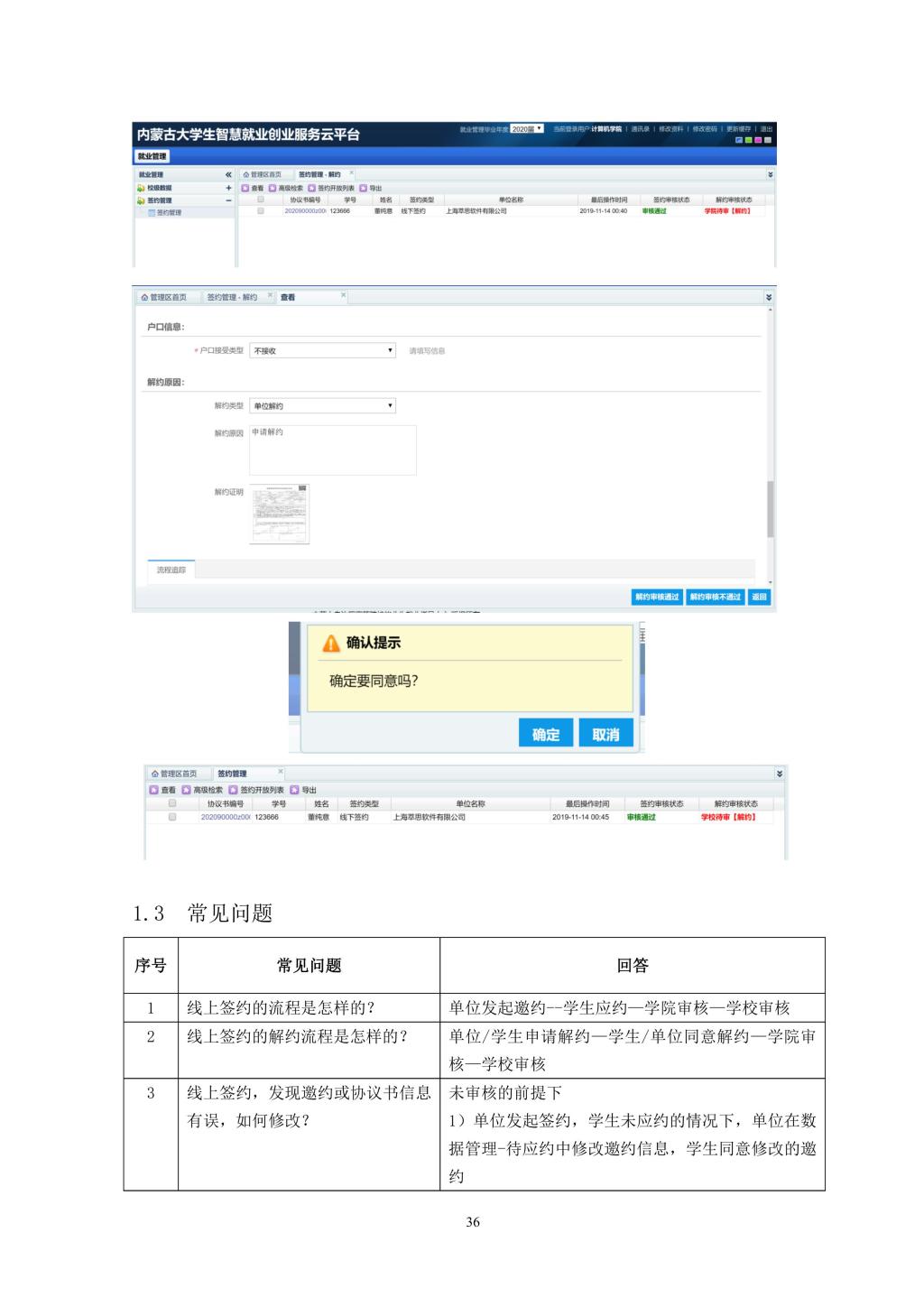Click the warning icon in 确认提示 dialog
This screenshot has height=1307, width=924.
(x=331, y=643)
